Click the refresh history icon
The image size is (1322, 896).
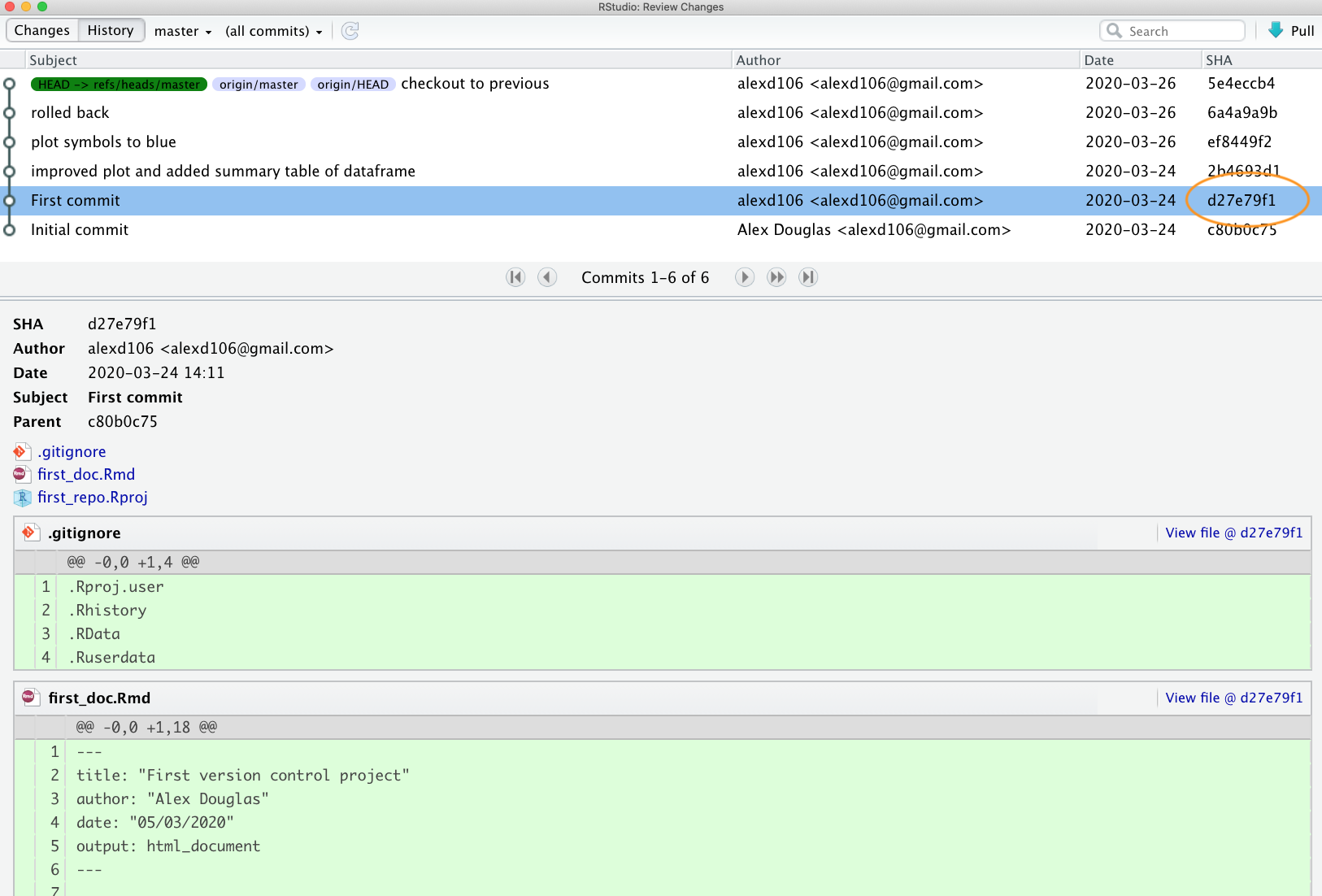[350, 31]
